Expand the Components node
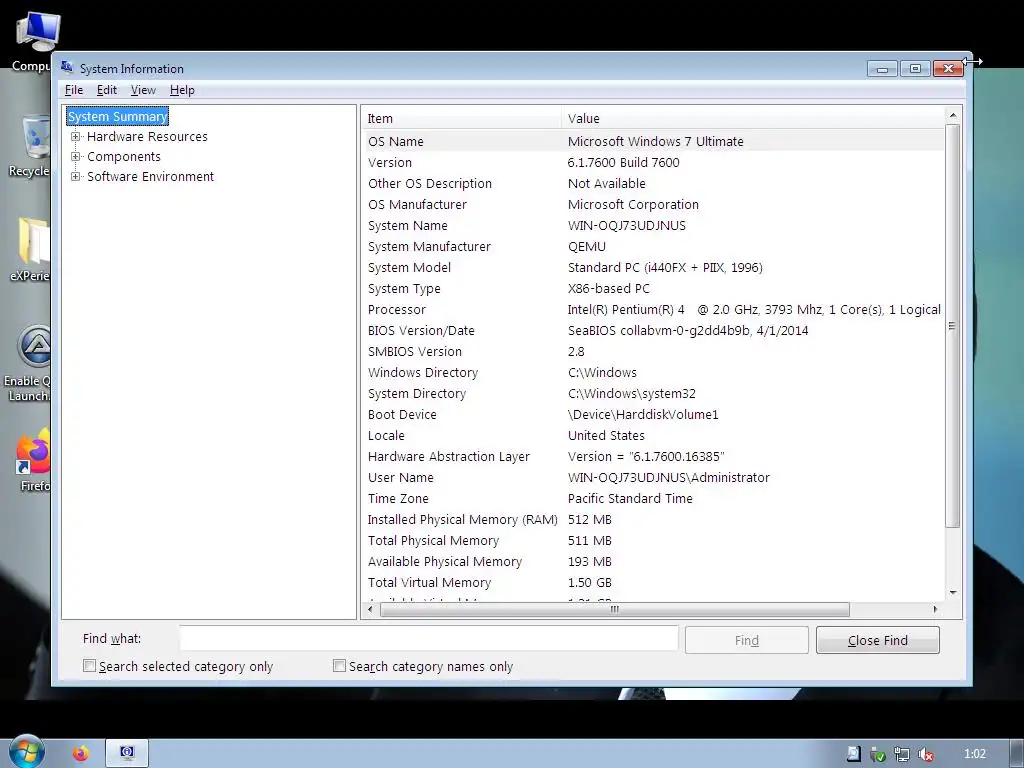 click(x=75, y=157)
